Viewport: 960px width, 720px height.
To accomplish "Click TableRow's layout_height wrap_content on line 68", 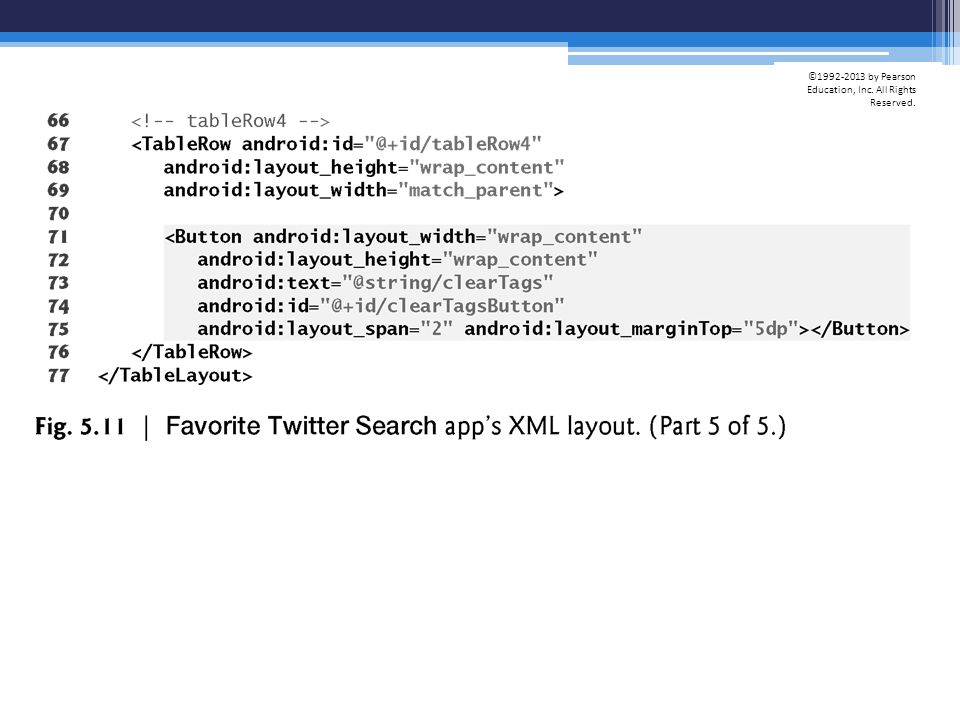I will pyautogui.click(x=364, y=167).
